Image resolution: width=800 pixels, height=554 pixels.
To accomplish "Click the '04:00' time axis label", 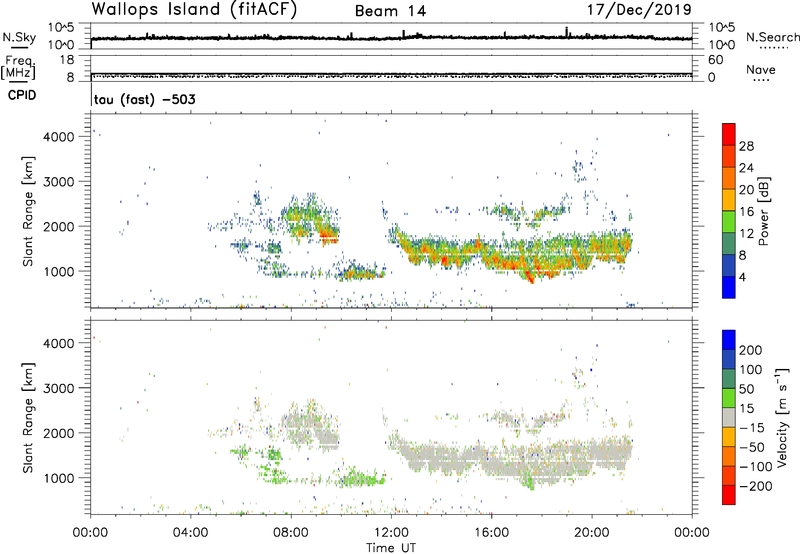I will pyautogui.click(x=191, y=533).
